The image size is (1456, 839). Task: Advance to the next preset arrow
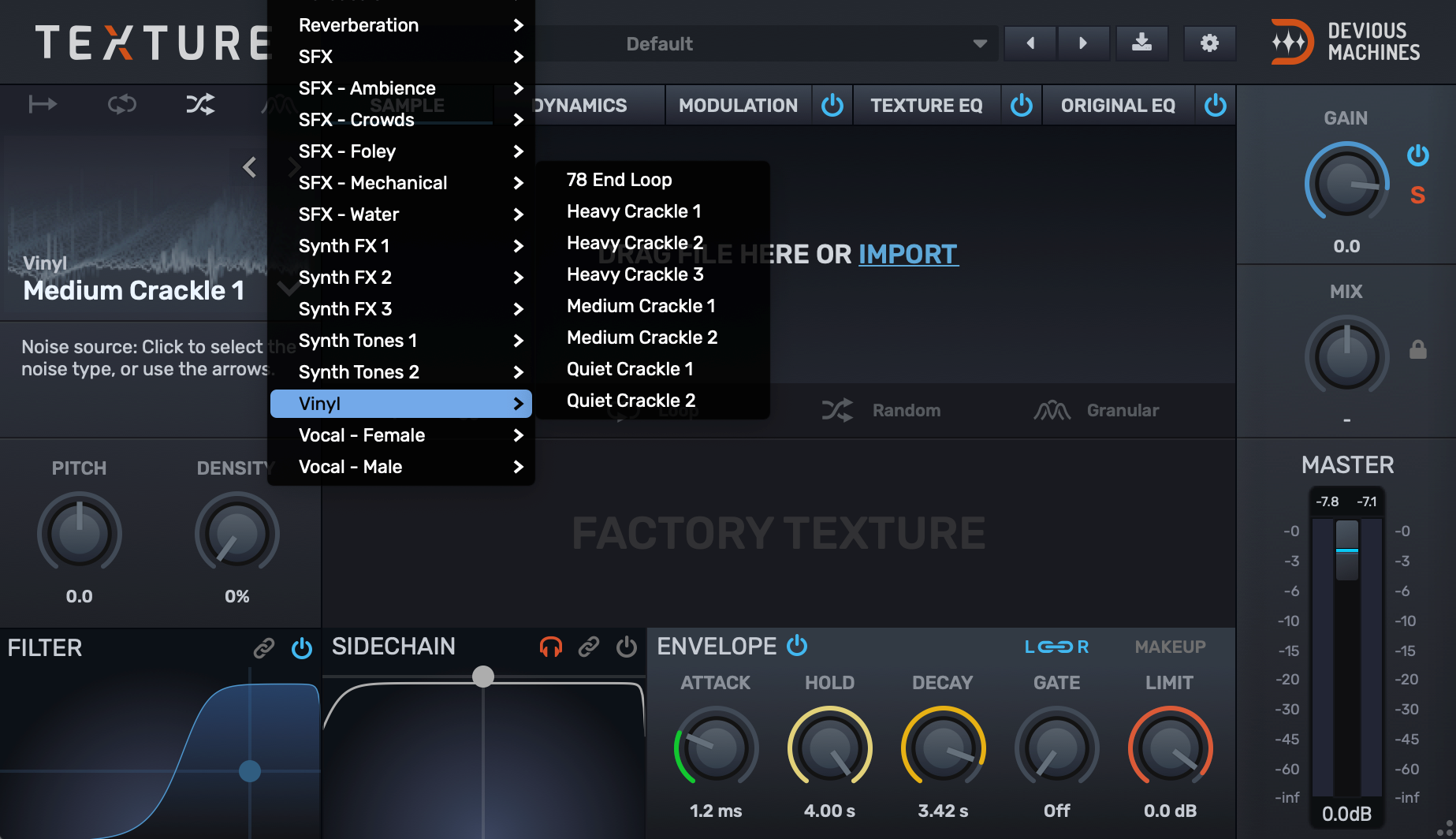pos(1083,43)
